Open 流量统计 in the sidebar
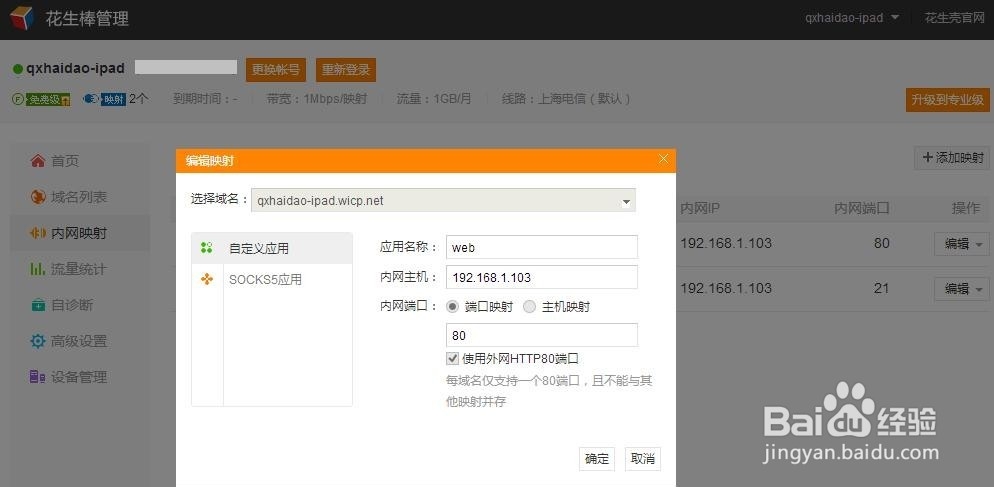The width and height of the screenshot is (994, 487). (x=80, y=269)
